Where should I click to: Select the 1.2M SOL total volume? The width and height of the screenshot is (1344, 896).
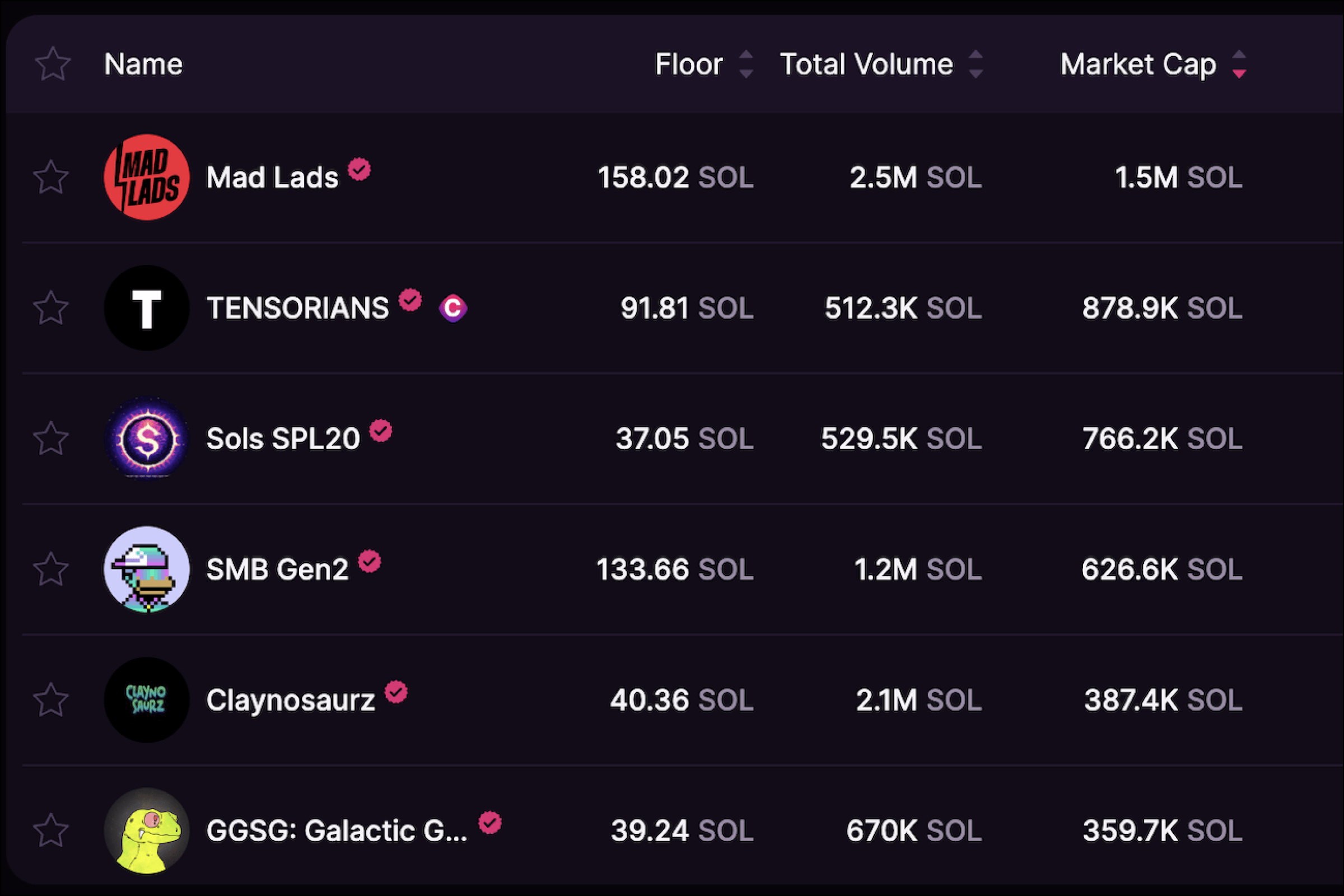(918, 569)
